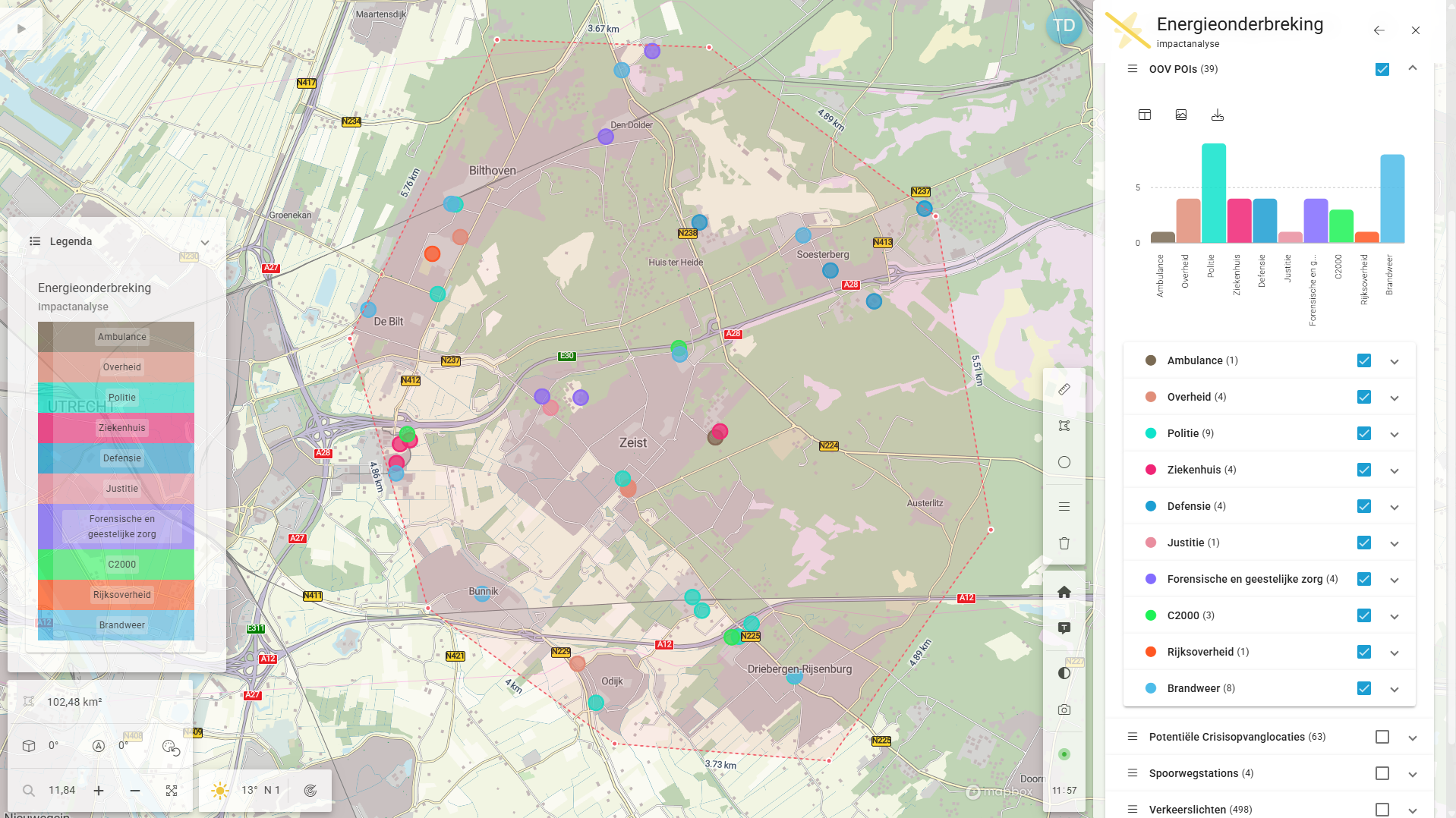Click the Politie bar in chart
Viewport: 1456px width, 818px height.
click(x=1213, y=193)
